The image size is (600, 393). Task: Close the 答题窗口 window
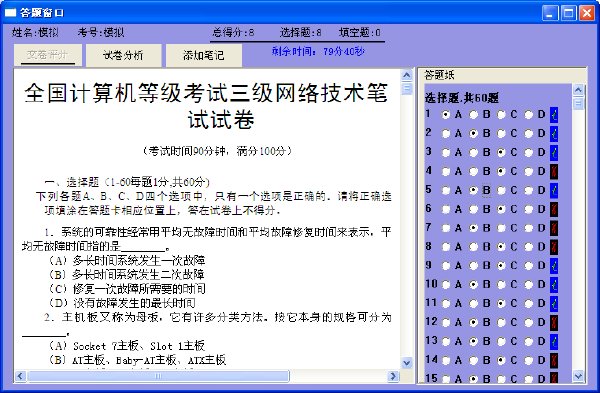point(587,13)
